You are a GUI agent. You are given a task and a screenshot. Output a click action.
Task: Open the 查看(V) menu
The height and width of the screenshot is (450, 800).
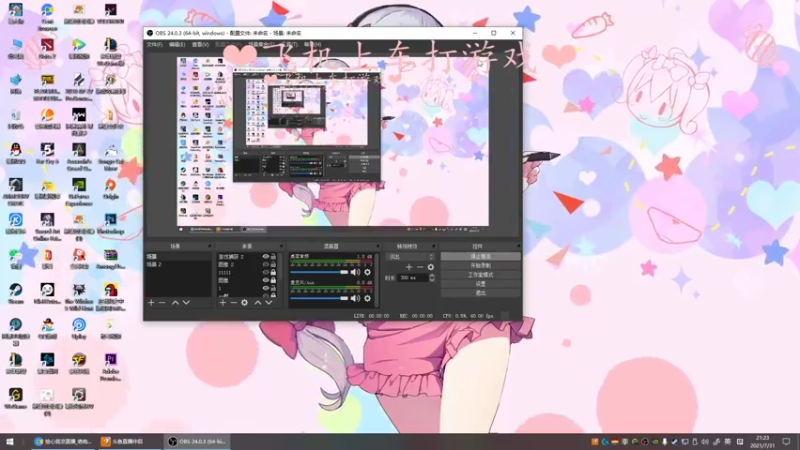click(200, 45)
